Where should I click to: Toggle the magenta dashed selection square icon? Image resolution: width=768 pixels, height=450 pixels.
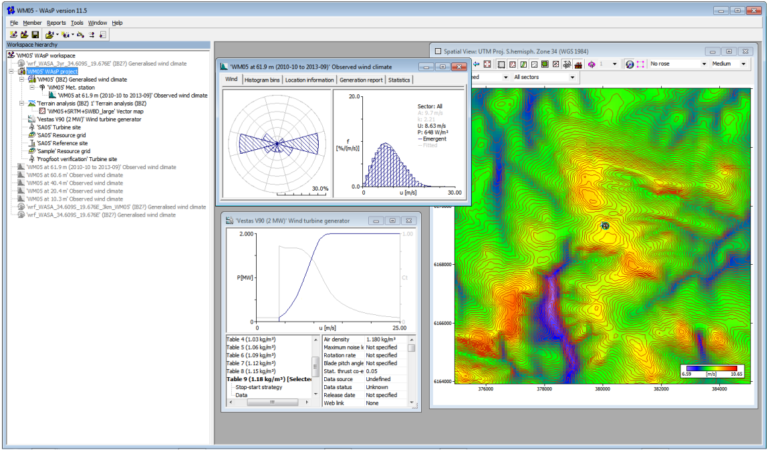point(640,64)
